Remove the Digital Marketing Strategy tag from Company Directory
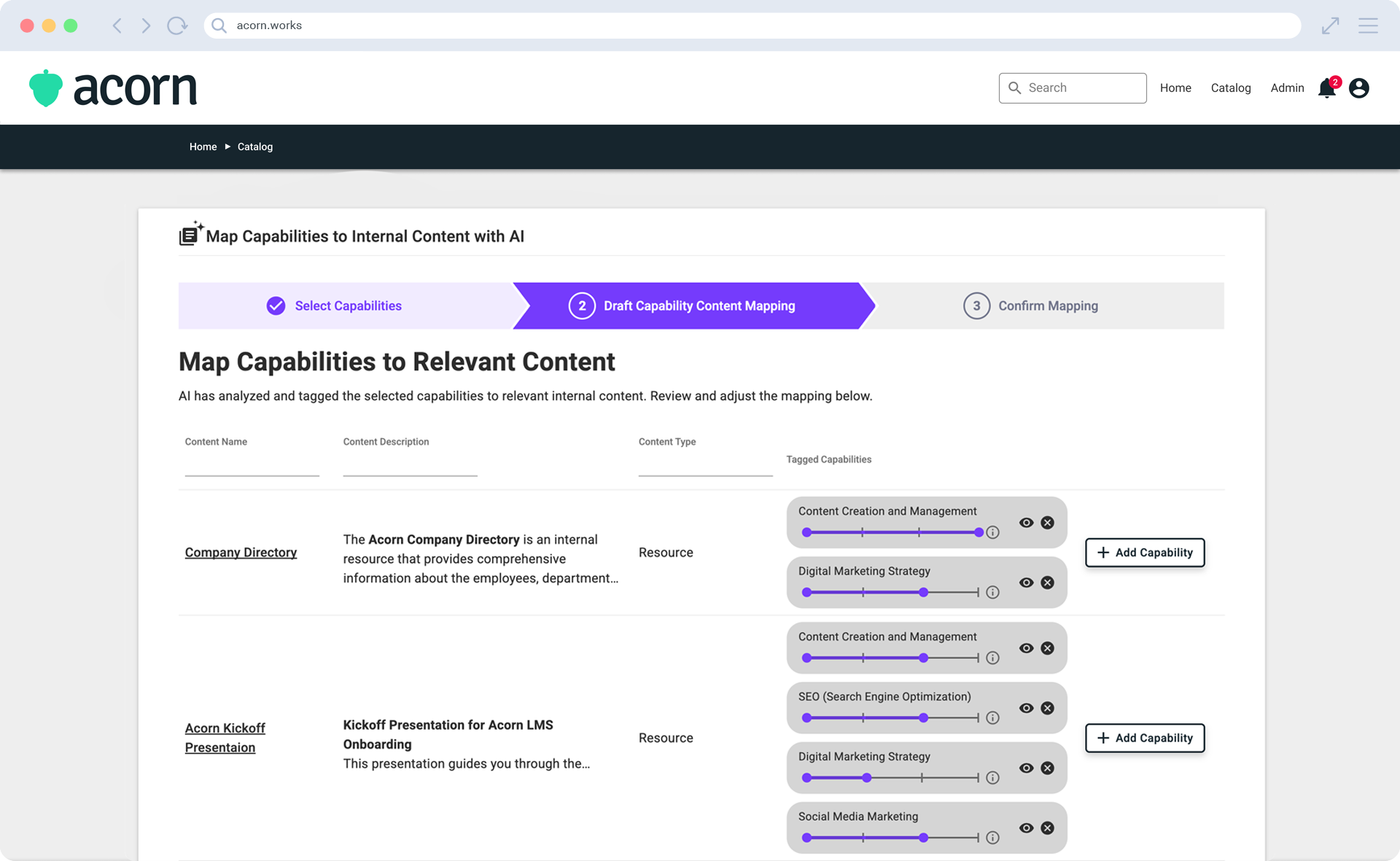The width and height of the screenshot is (1400, 861). pos(1049,583)
